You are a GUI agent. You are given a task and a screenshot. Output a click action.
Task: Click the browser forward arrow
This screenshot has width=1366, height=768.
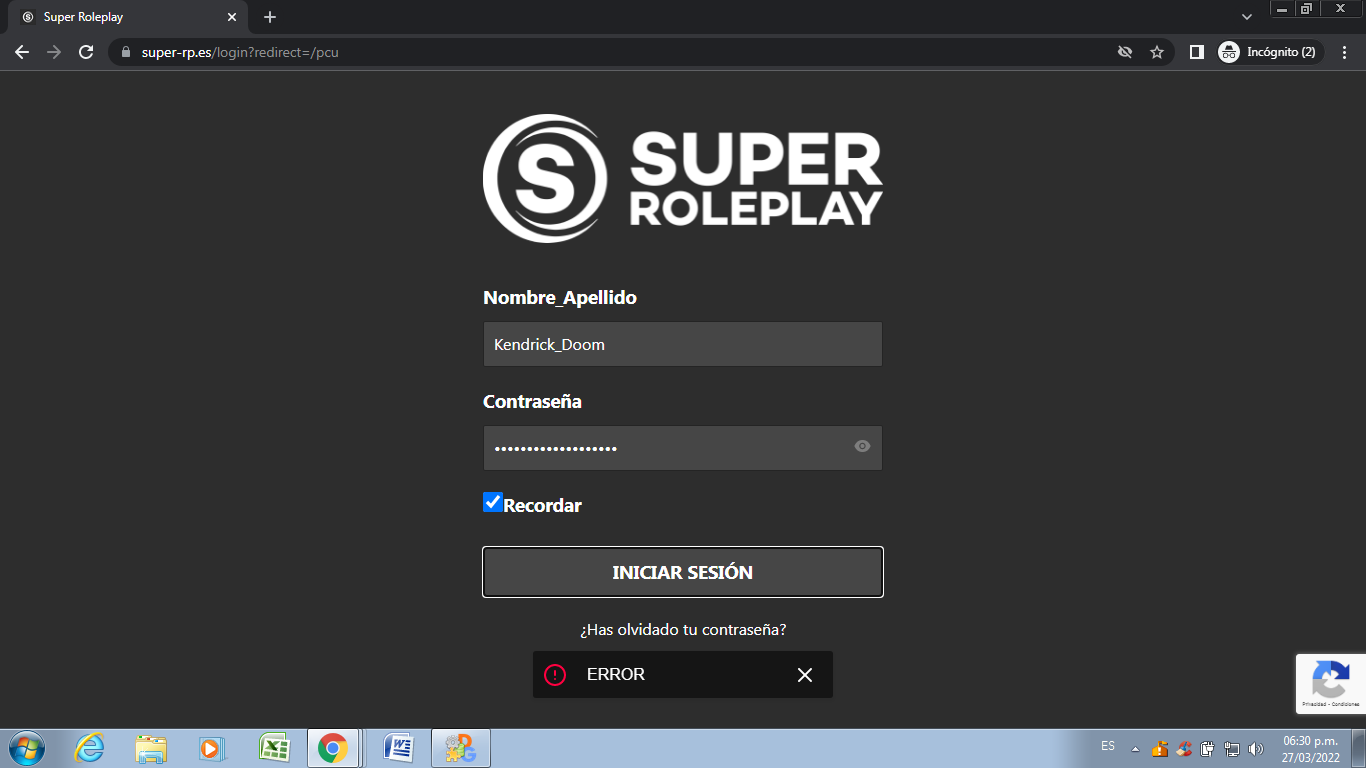pyautogui.click(x=54, y=52)
